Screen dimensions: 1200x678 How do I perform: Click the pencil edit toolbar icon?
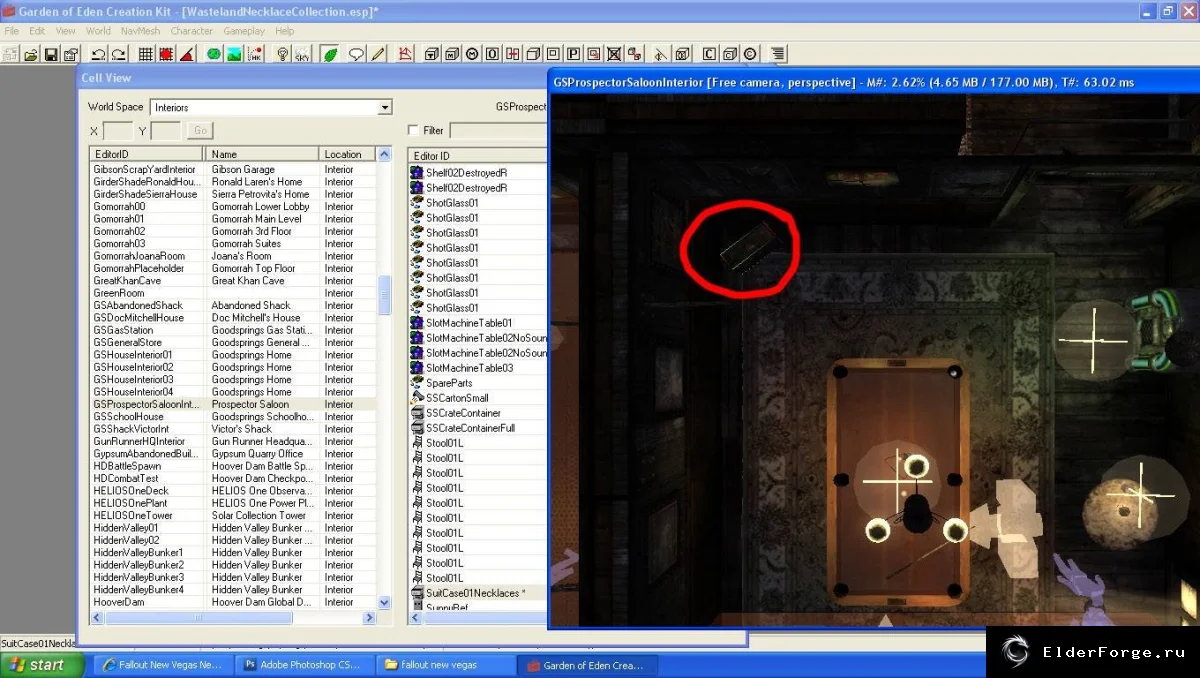[378, 54]
